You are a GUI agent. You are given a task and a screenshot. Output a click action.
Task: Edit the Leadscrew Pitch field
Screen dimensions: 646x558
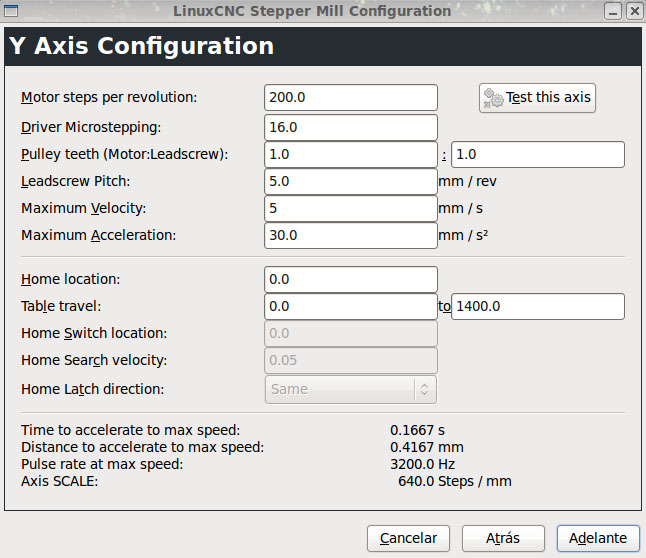351,181
